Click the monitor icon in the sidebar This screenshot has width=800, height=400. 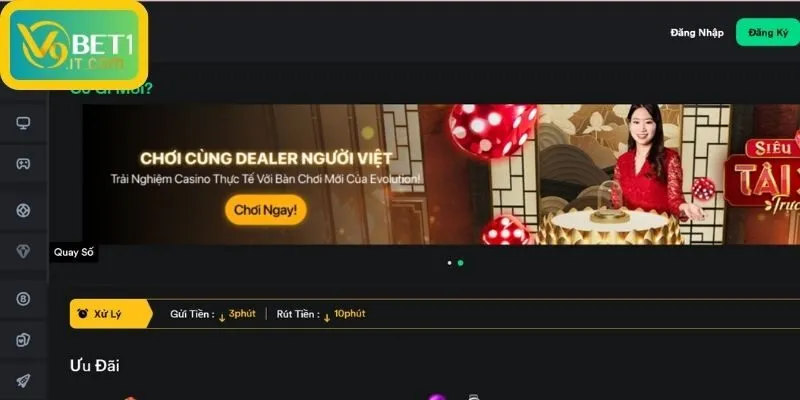tap(23, 123)
